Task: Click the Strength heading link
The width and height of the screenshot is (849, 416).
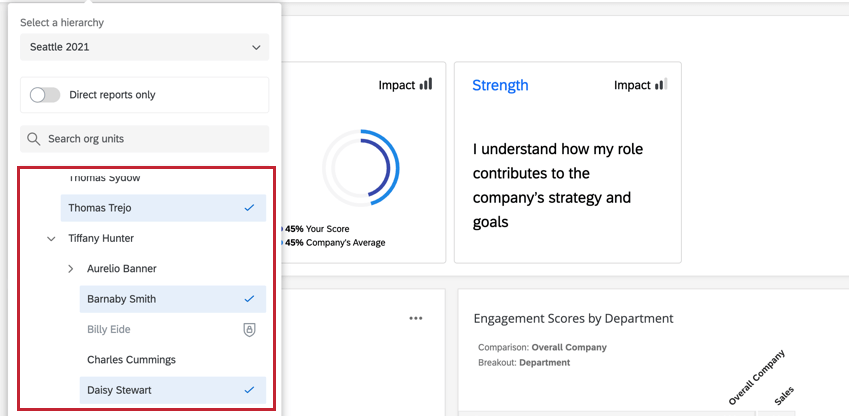Action: [x=500, y=85]
